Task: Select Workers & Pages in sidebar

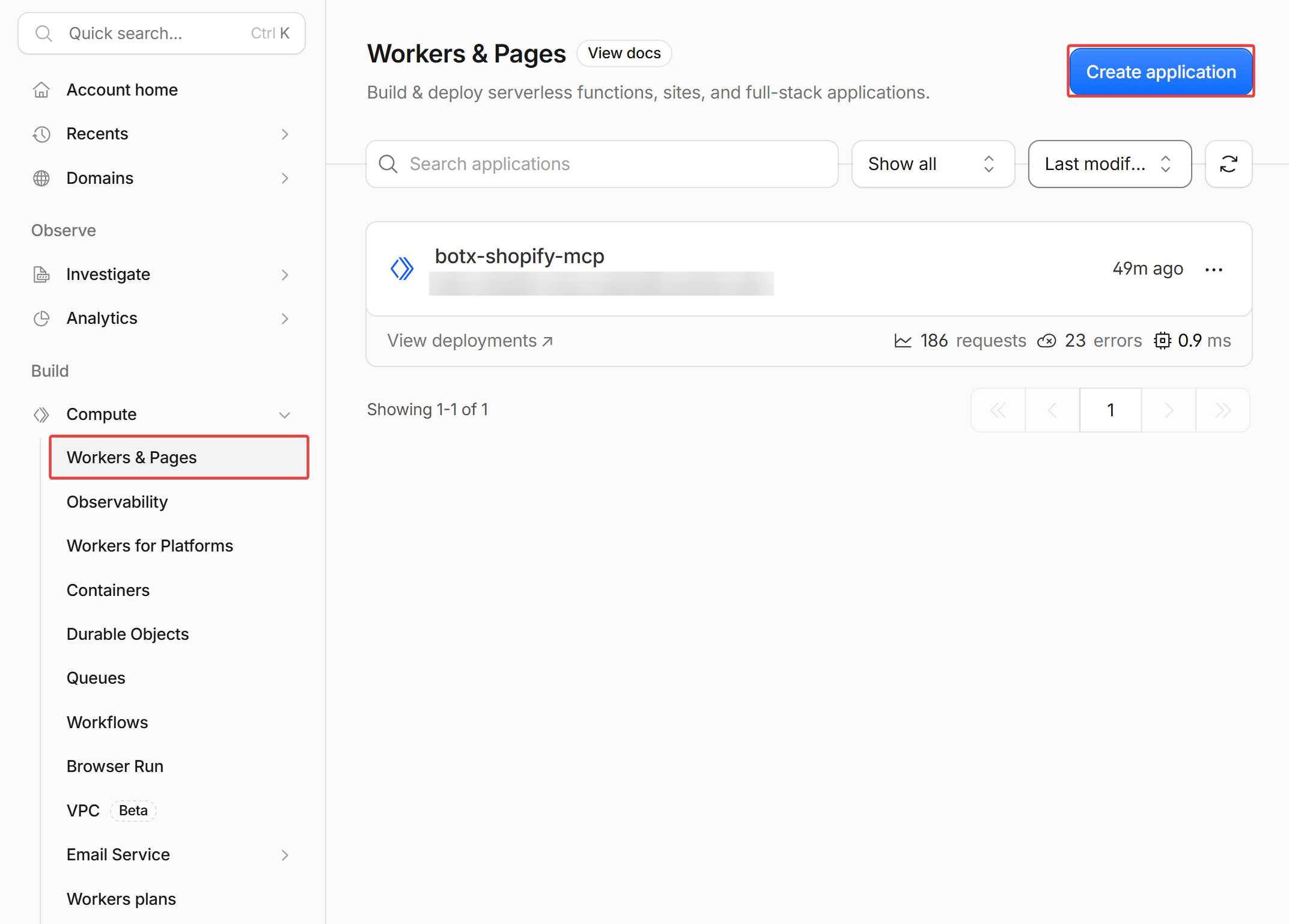Action: [179, 458]
